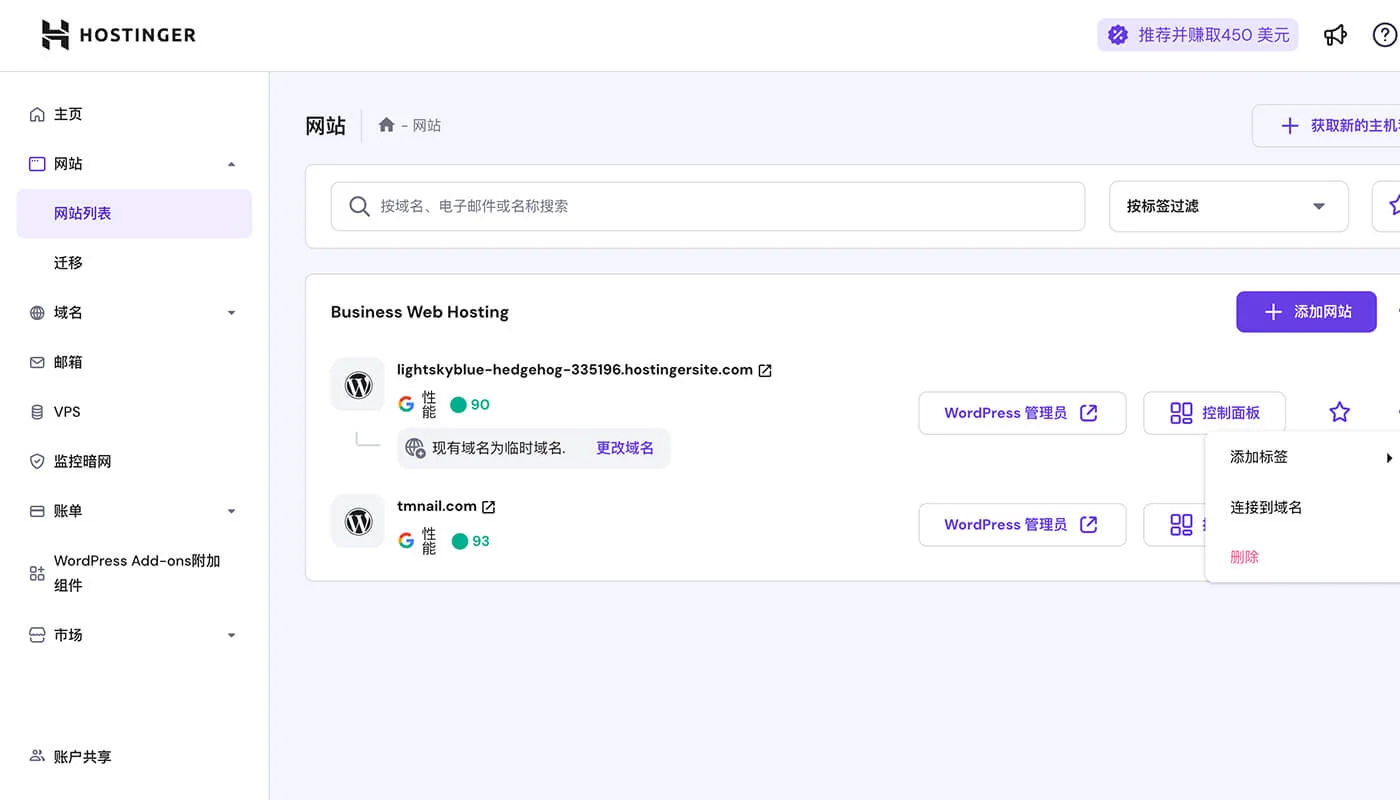Favorite the lightskyblue site with the star icon
The image size is (1400, 800).
[1340, 412]
